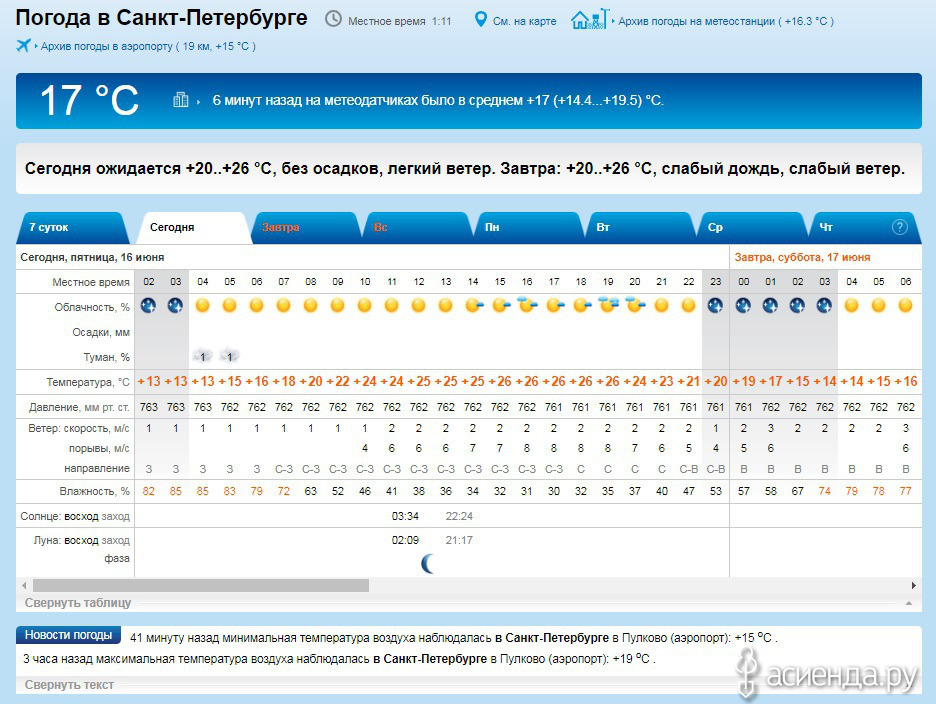Image resolution: width=936 pixels, height=704 pixels.
Task: Click the sun icon at hour 12
Action: coord(418,306)
